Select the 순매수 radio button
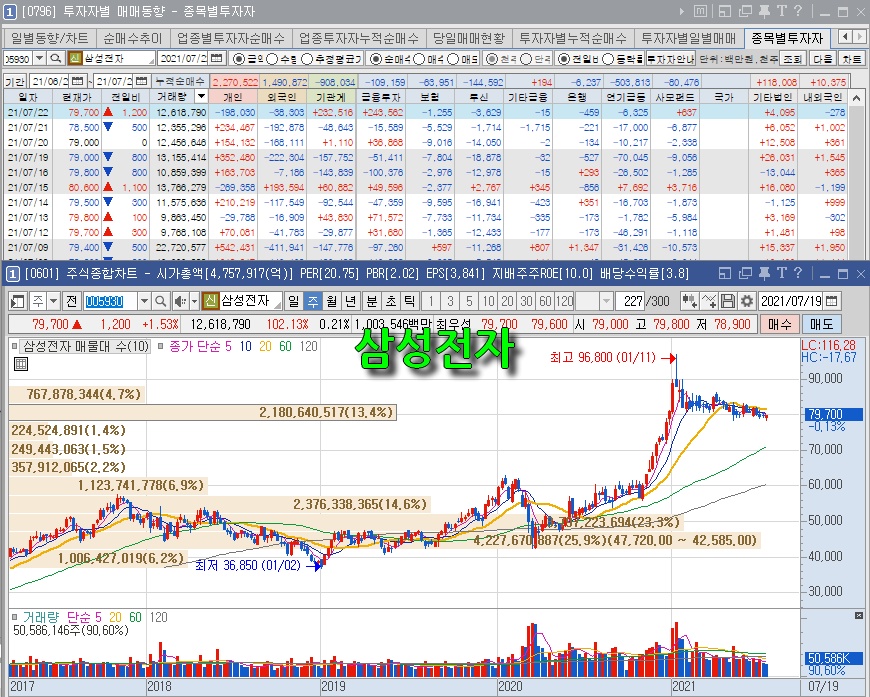 pos(376,58)
